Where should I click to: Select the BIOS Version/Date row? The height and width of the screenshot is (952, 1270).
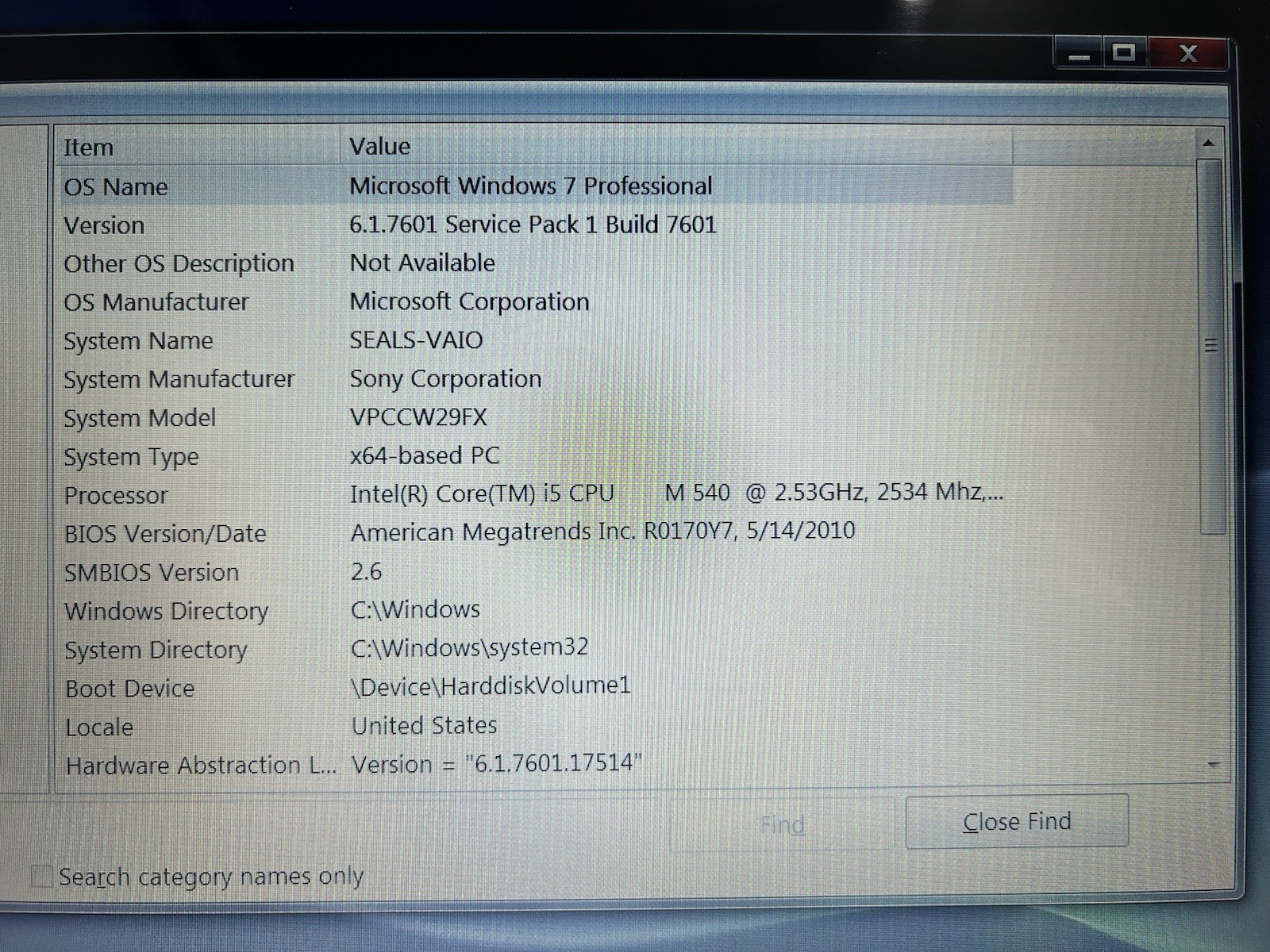tap(536, 533)
